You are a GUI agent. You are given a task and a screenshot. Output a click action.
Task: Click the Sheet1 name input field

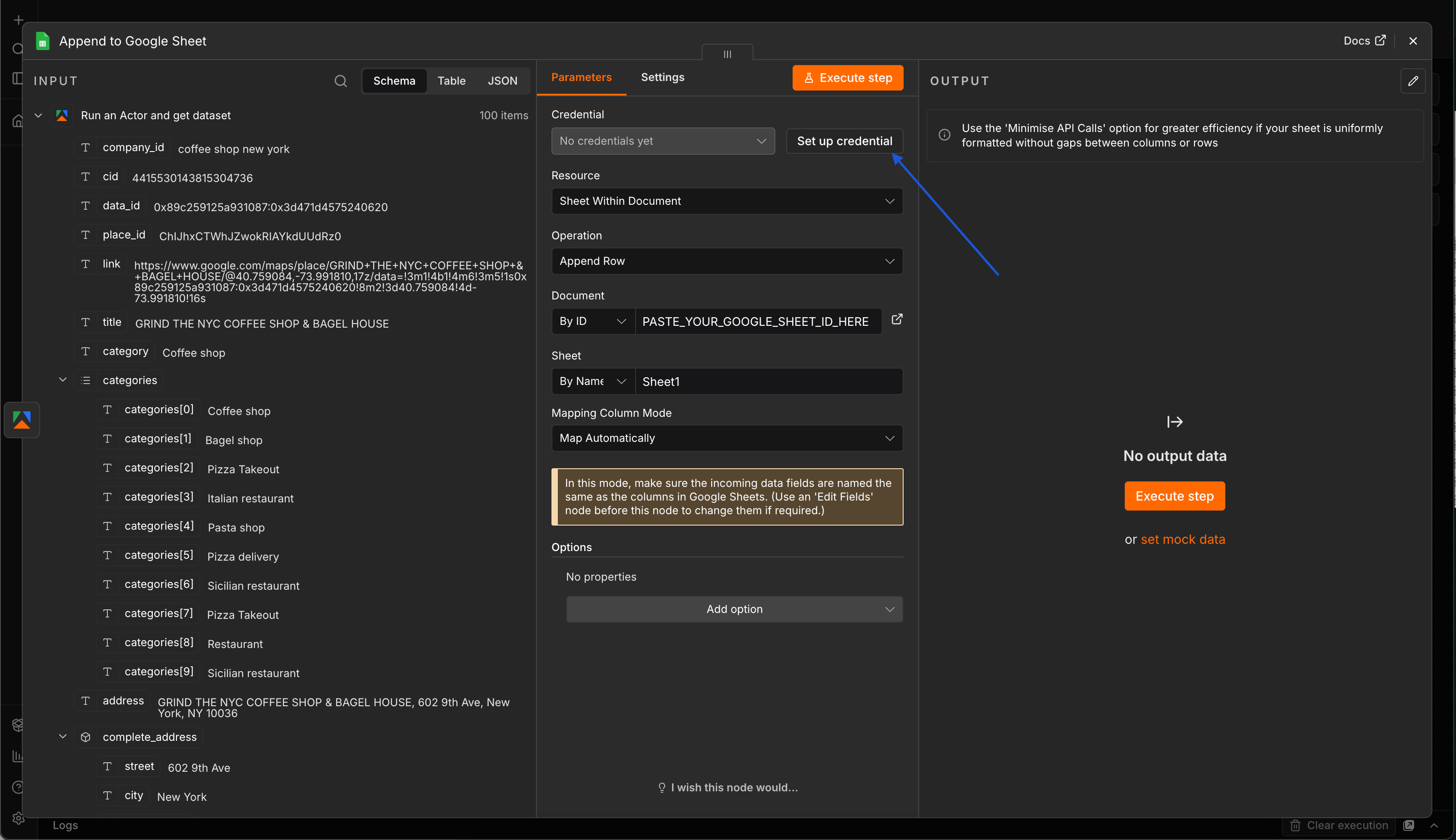[x=768, y=381]
